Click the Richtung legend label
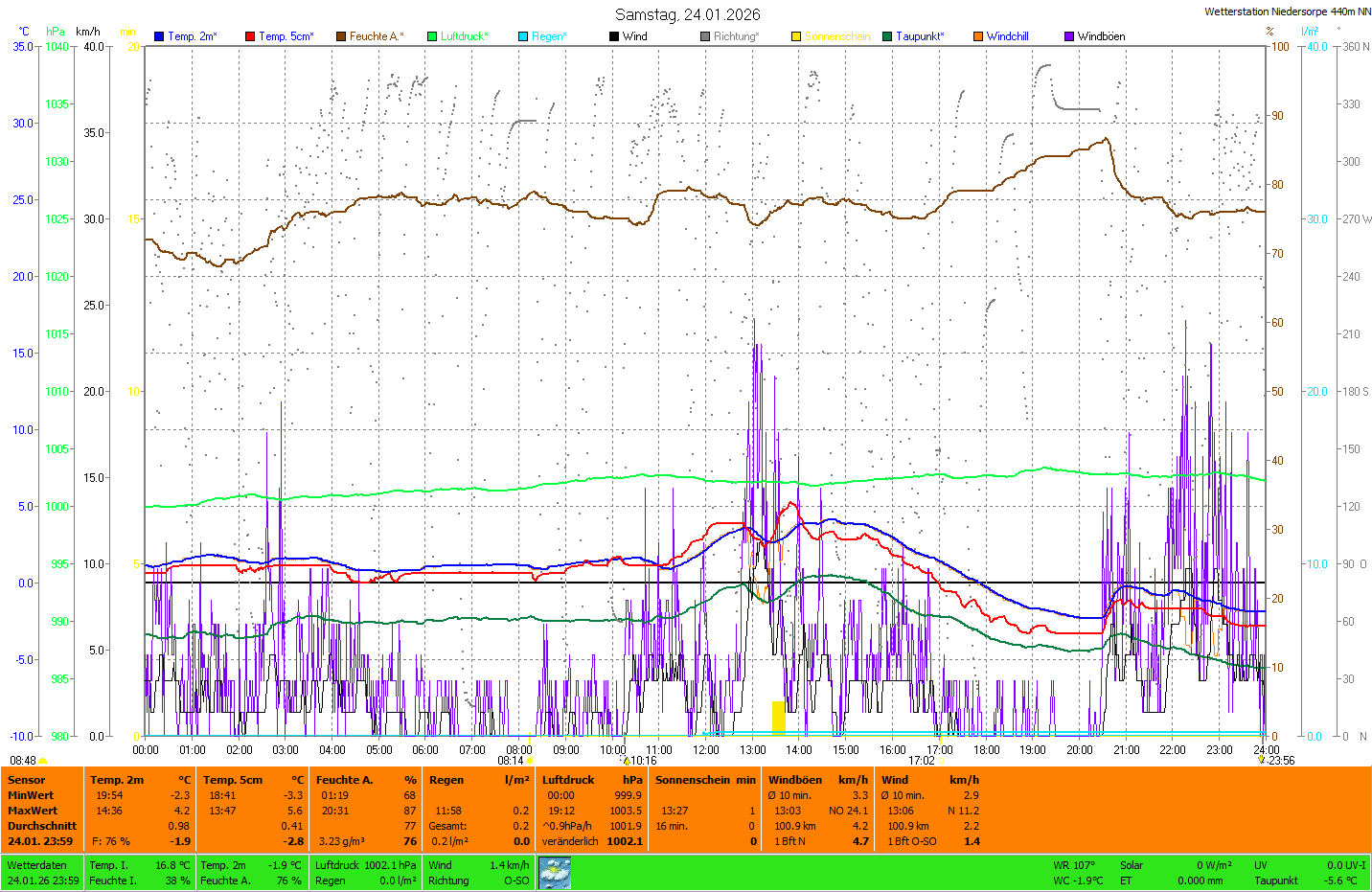The height and width of the screenshot is (892, 1372). (736, 36)
